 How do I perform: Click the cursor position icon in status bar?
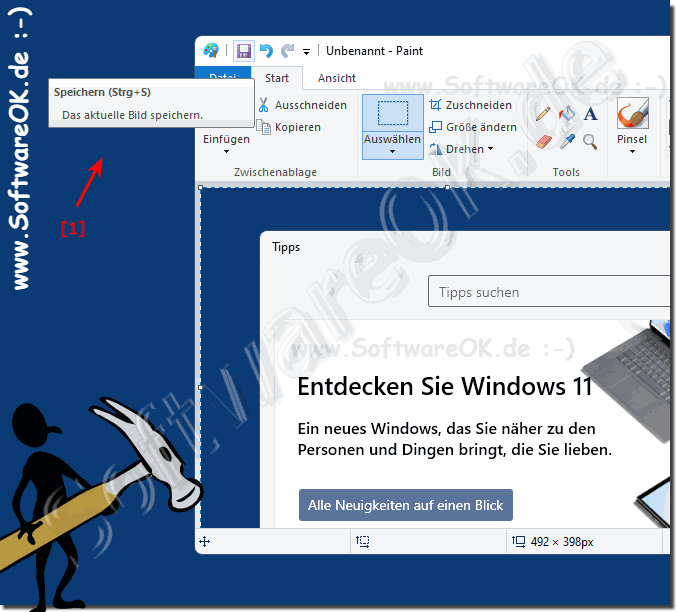(205, 541)
